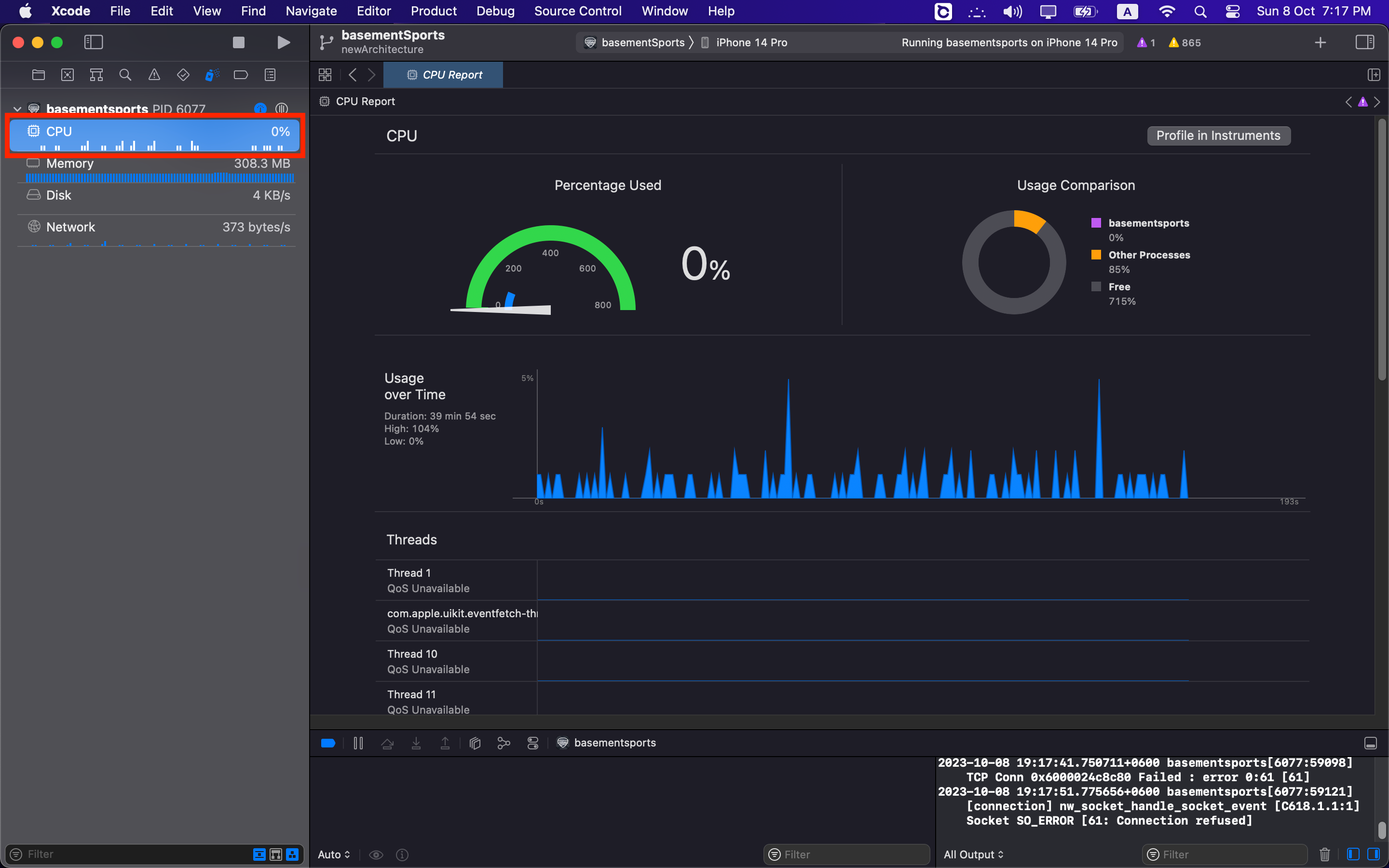Select the Network gauge row

point(156,232)
